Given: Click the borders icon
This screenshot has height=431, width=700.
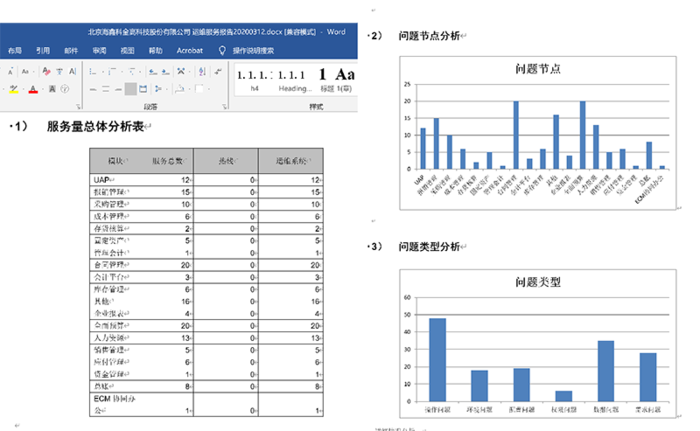Looking at the screenshot, I should (x=199, y=89).
